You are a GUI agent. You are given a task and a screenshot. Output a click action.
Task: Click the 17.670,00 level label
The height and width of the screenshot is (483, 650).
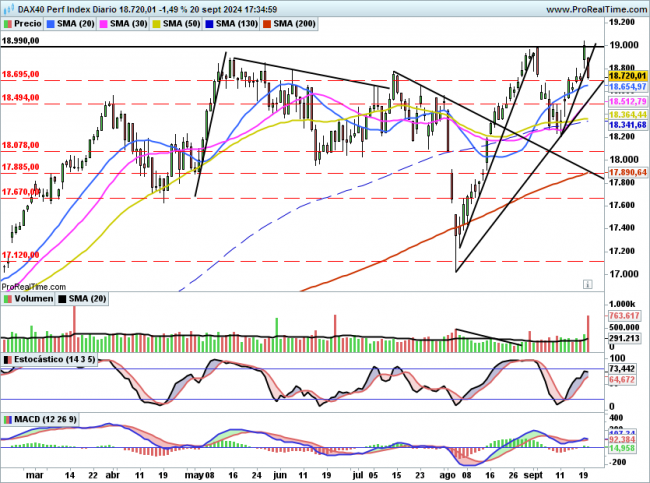coord(20,192)
